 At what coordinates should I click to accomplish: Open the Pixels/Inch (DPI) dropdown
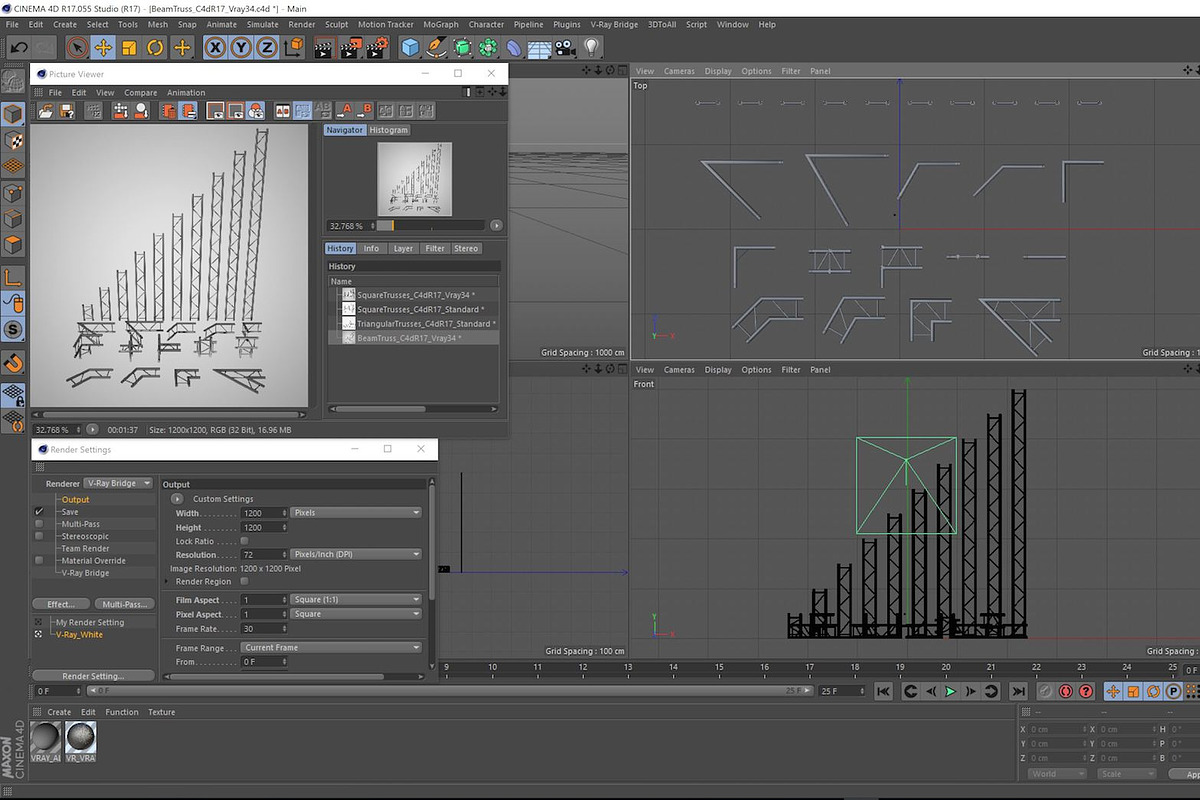[x=356, y=554]
